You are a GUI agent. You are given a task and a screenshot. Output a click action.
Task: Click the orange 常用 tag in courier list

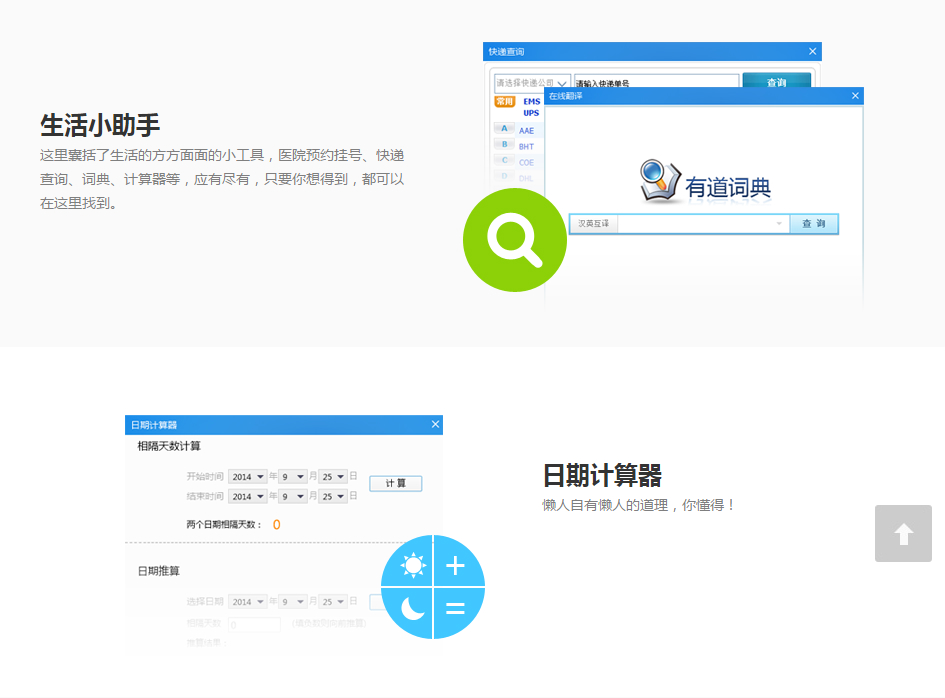(x=505, y=101)
